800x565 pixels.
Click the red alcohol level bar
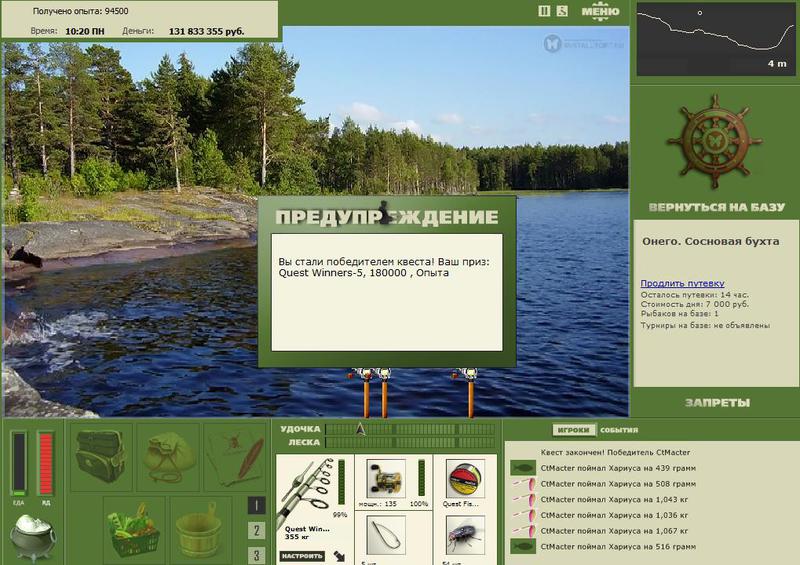coord(45,464)
